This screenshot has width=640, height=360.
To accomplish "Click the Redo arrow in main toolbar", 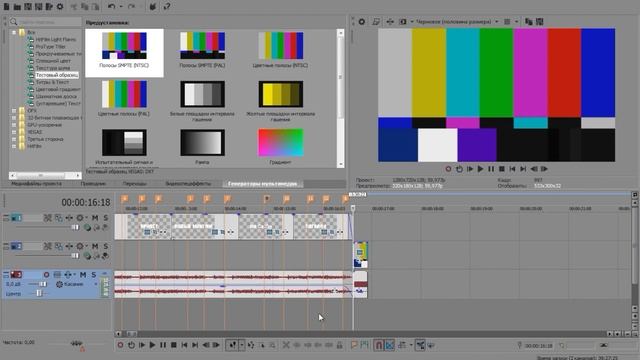I will 131,7.
